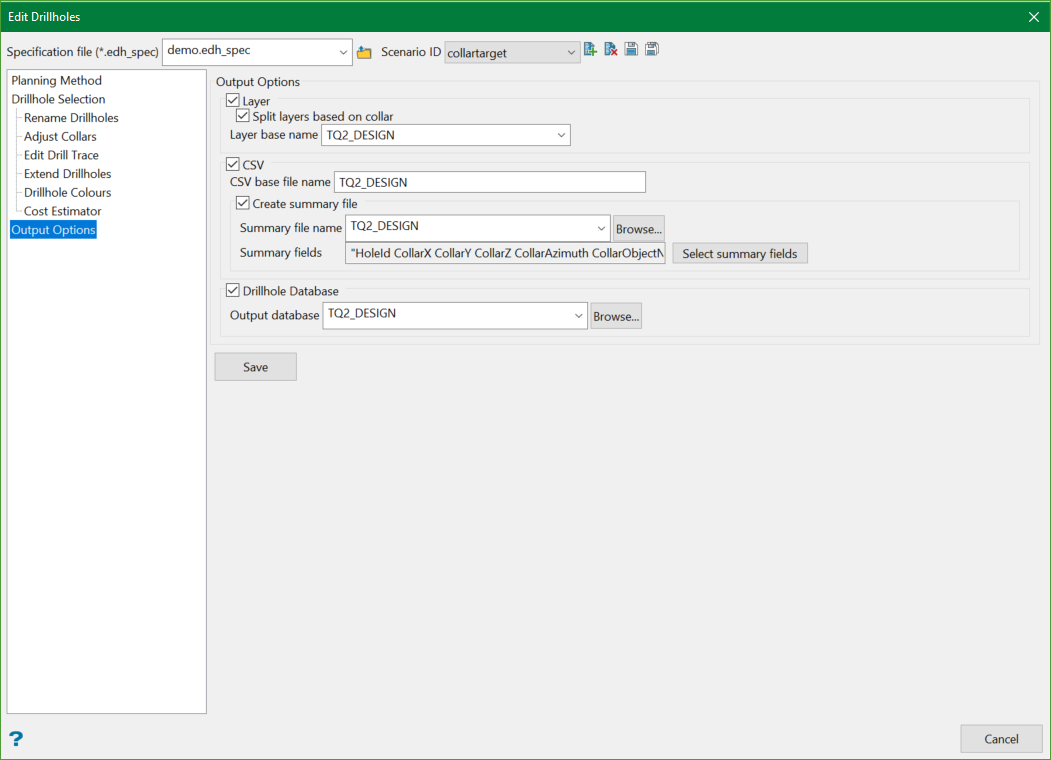1051x760 pixels.
Task: Close the Edit Drillholes dialog
Action: click(1034, 16)
